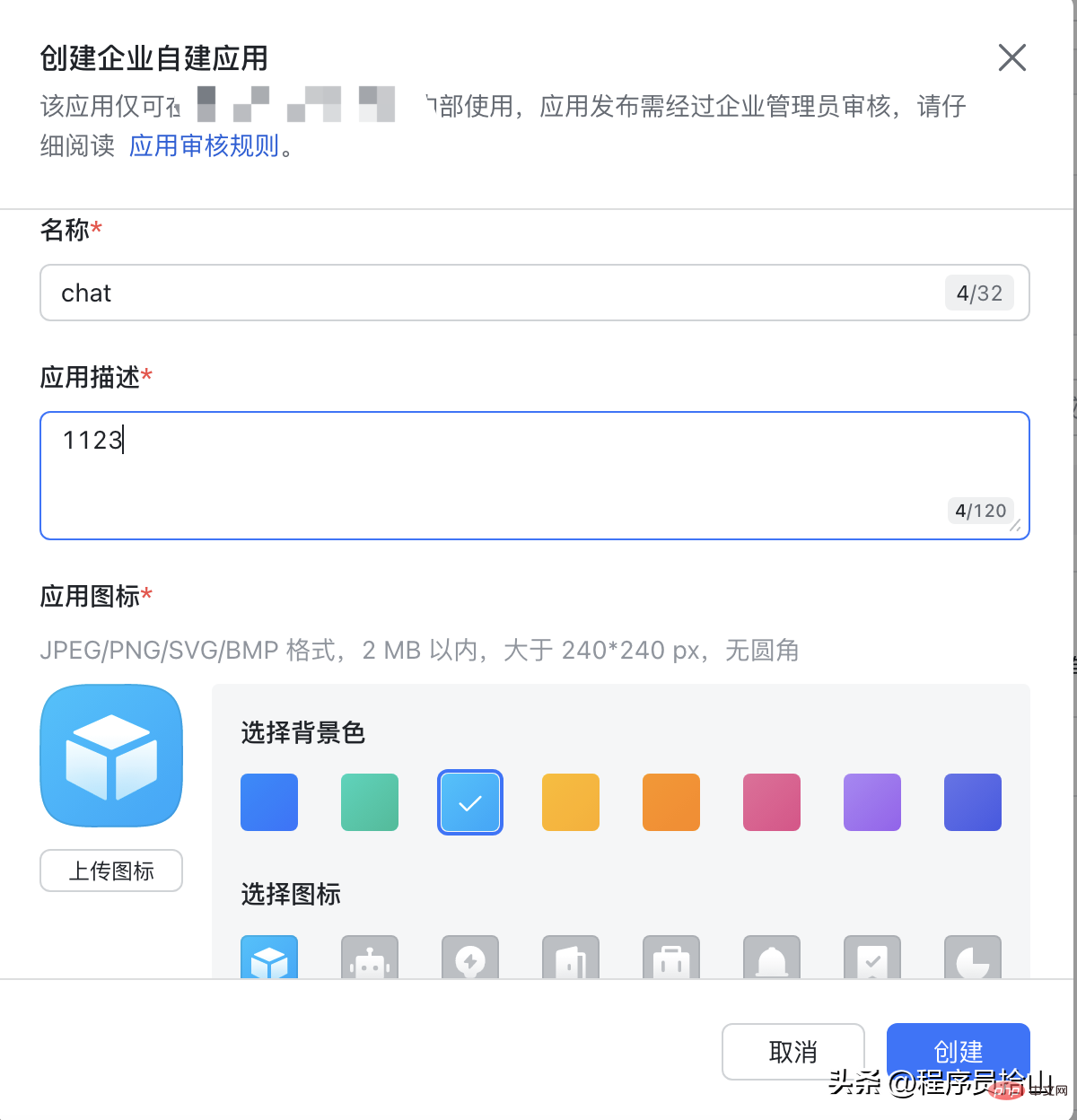Select the robot icon for the app
Viewport: 1077px width, 1120px height.
(369, 960)
